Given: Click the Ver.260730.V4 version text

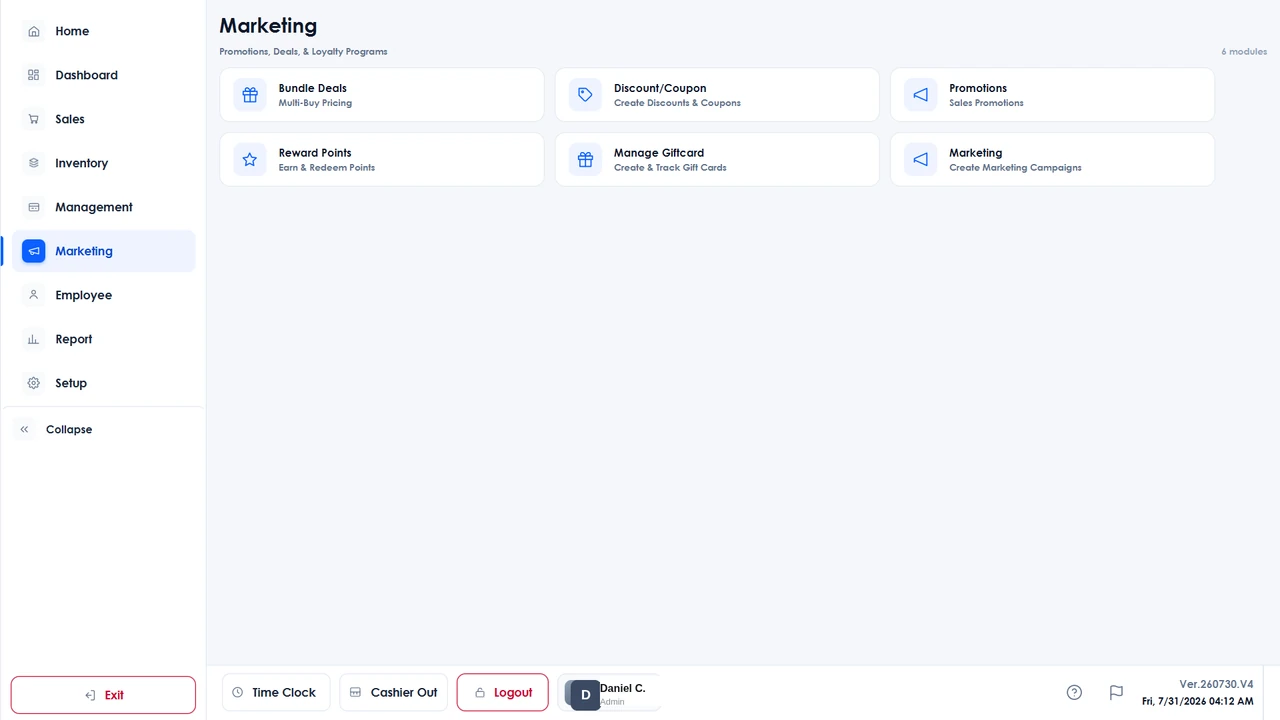Looking at the screenshot, I should pos(1216,684).
